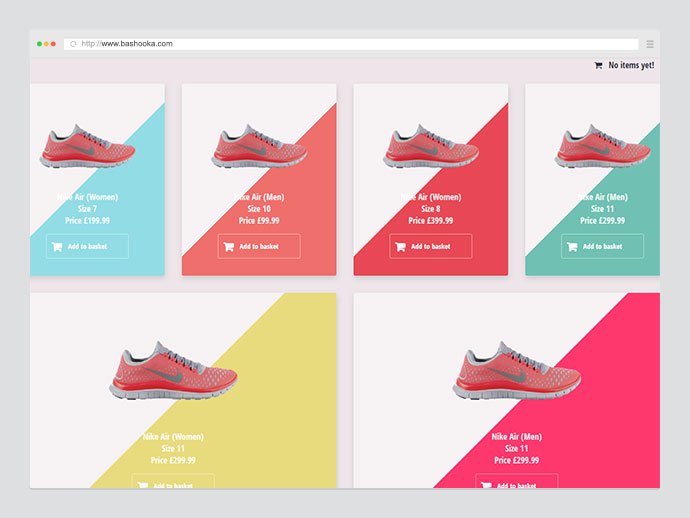
Task: Click 'Nike Air (Men)' title on coral card
Action: click(259, 197)
